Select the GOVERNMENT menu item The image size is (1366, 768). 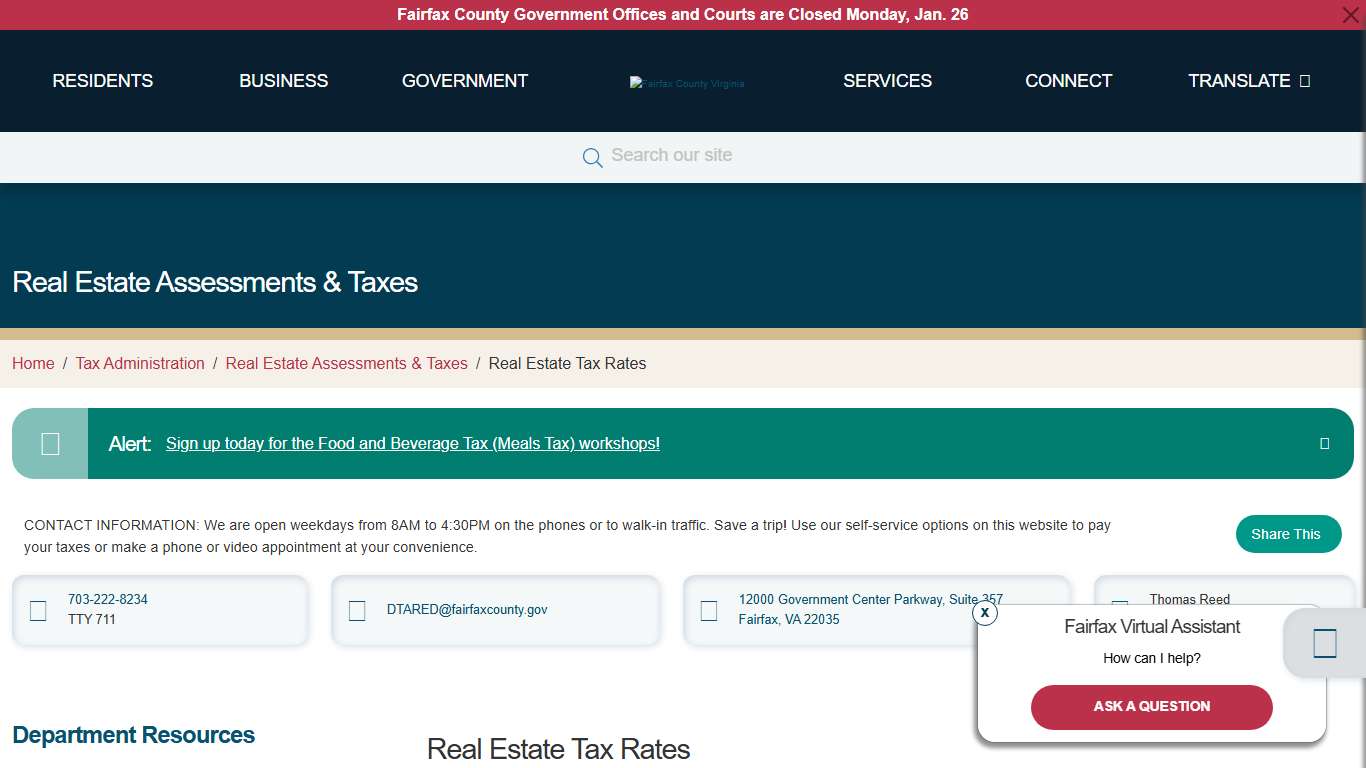click(x=464, y=81)
